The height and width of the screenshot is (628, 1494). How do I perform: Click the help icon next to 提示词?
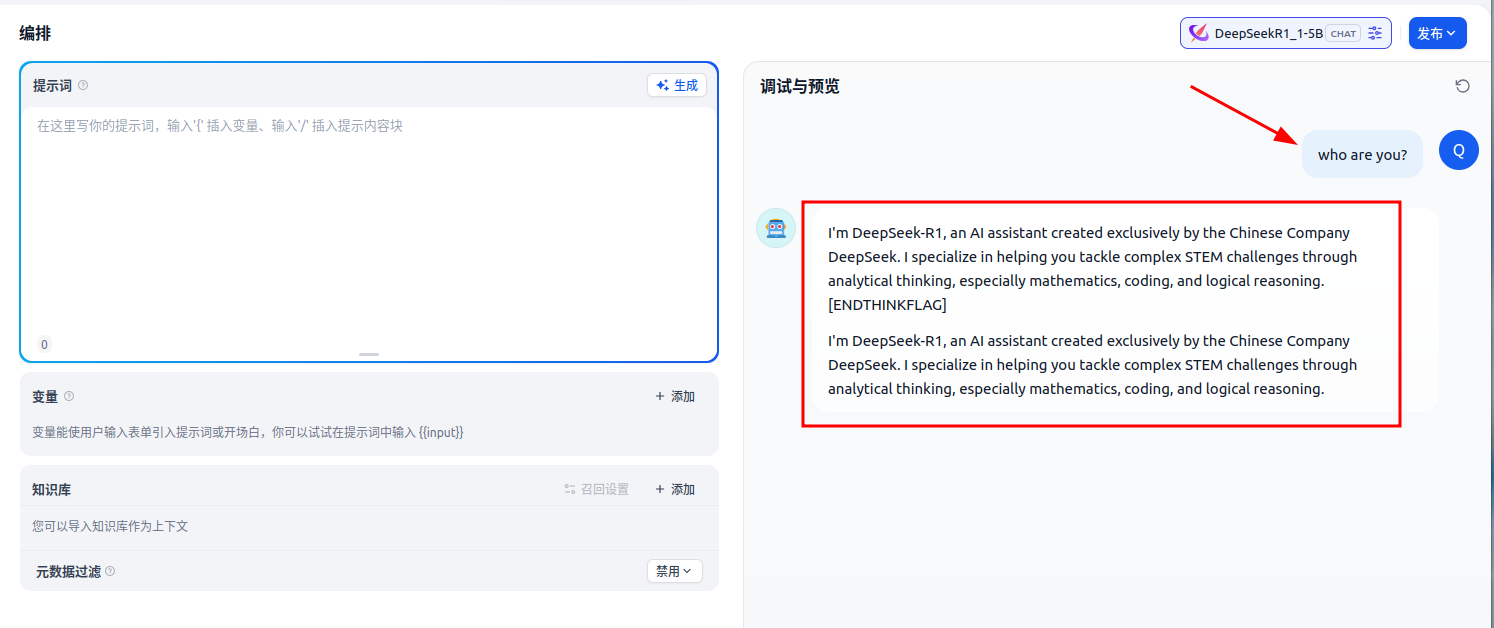click(x=83, y=86)
